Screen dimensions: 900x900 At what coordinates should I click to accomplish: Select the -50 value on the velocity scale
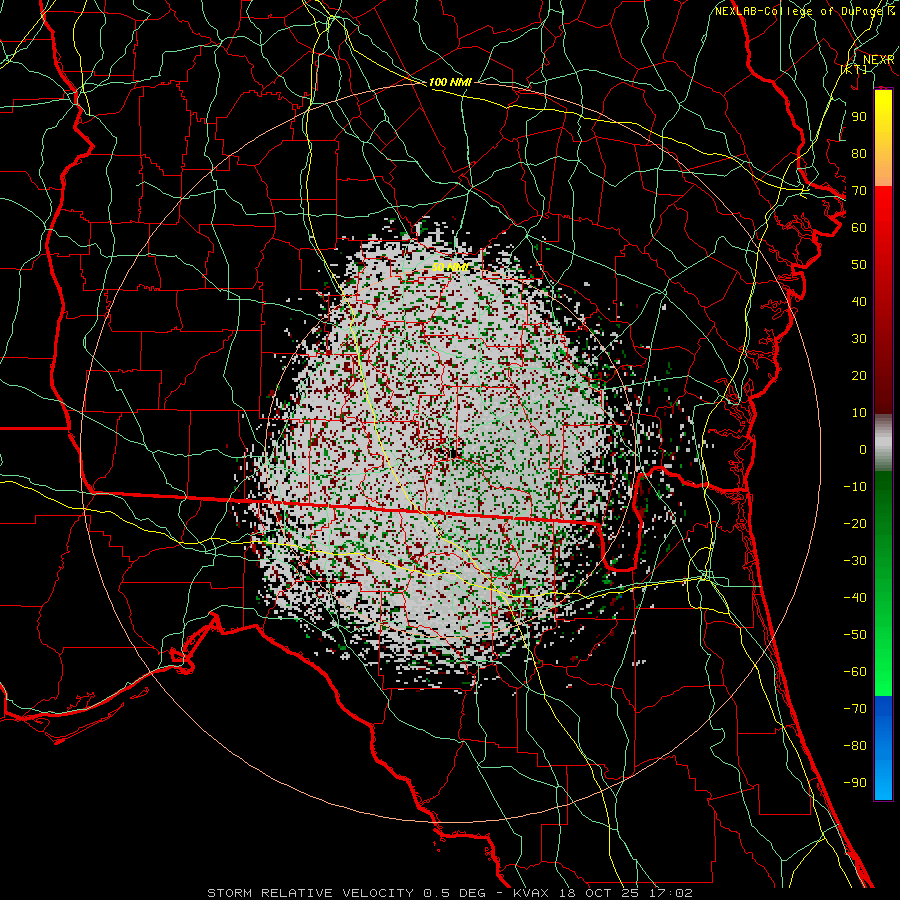(x=855, y=635)
